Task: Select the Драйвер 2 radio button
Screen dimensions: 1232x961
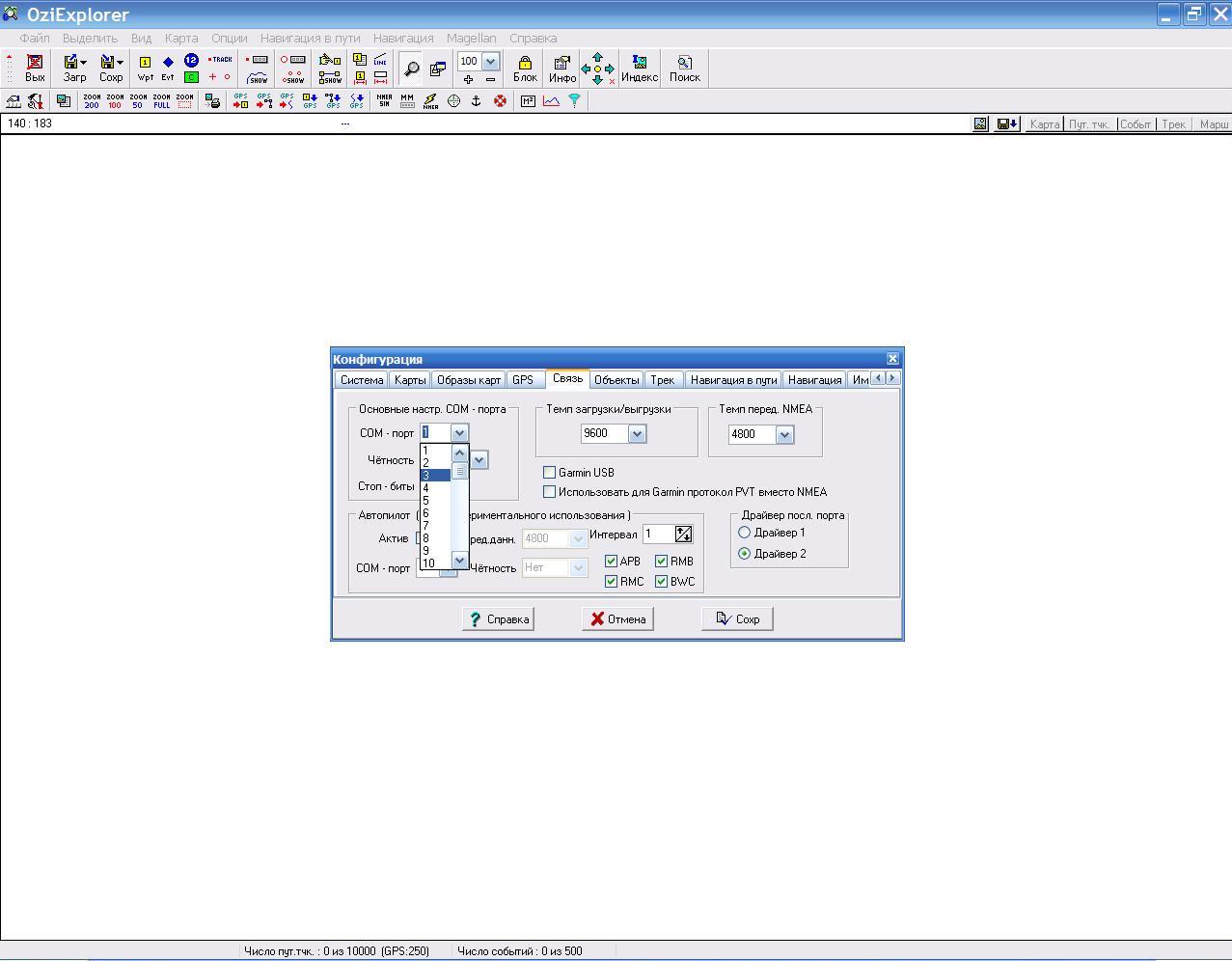Action: point(744,554)
